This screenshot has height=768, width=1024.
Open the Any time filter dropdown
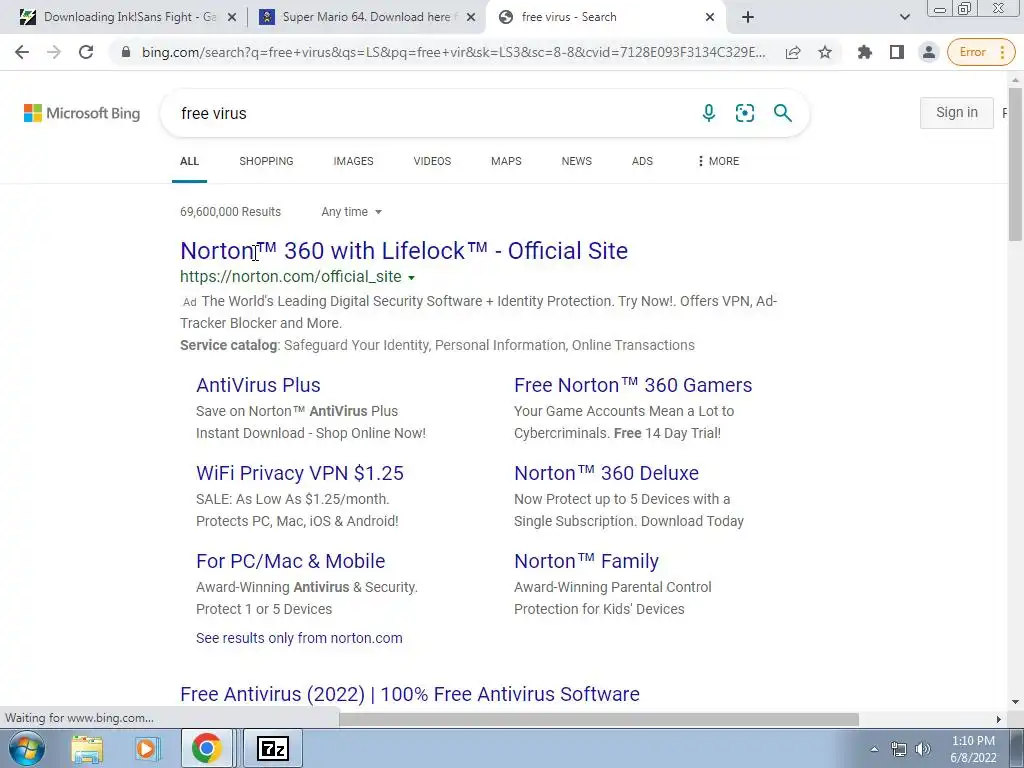tap(351, 212)
